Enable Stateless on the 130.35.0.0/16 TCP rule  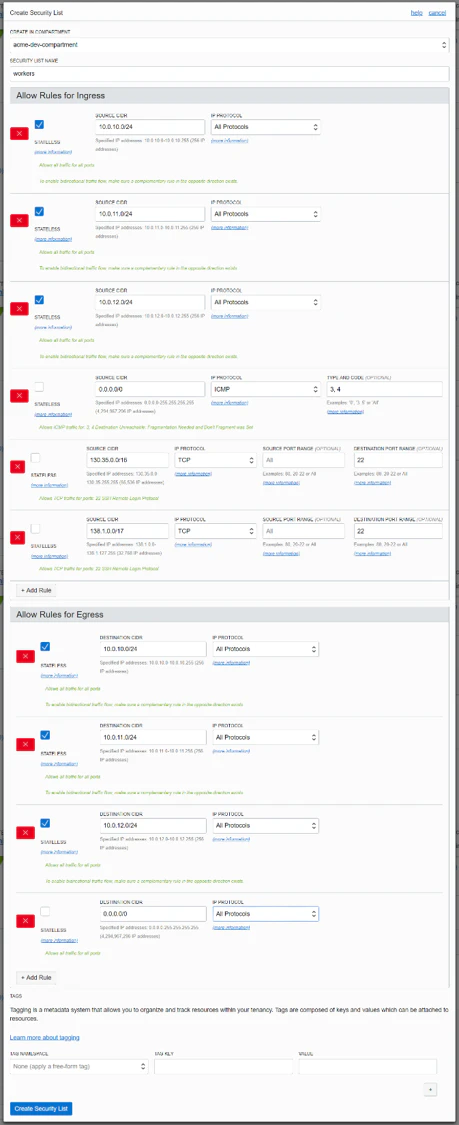coord(36,458)
